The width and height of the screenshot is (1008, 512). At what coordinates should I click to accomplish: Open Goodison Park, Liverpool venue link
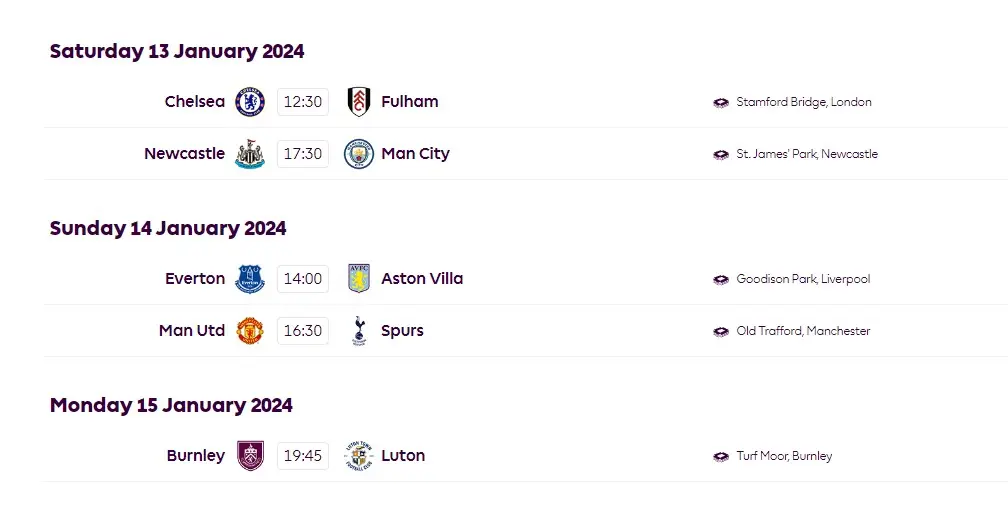(803, 279)
